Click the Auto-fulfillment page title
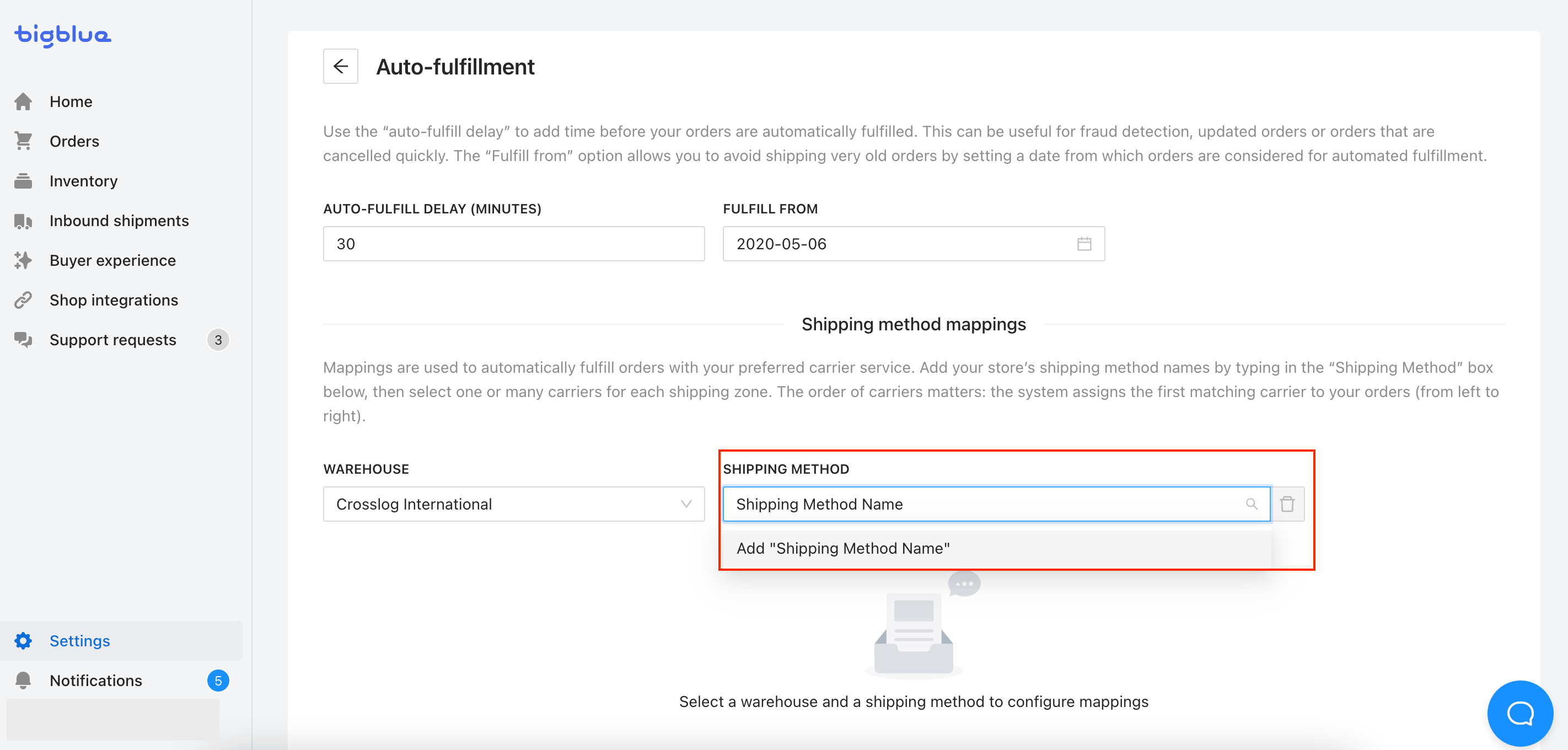The height and width of the screenshot is (750, 1568). pyautogui.click(x=455, y=66)
